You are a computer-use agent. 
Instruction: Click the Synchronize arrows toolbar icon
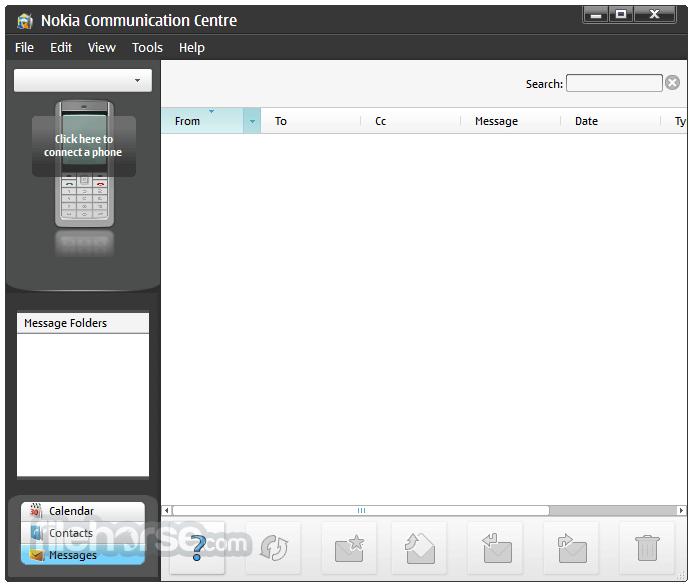[x=273, y=548]
